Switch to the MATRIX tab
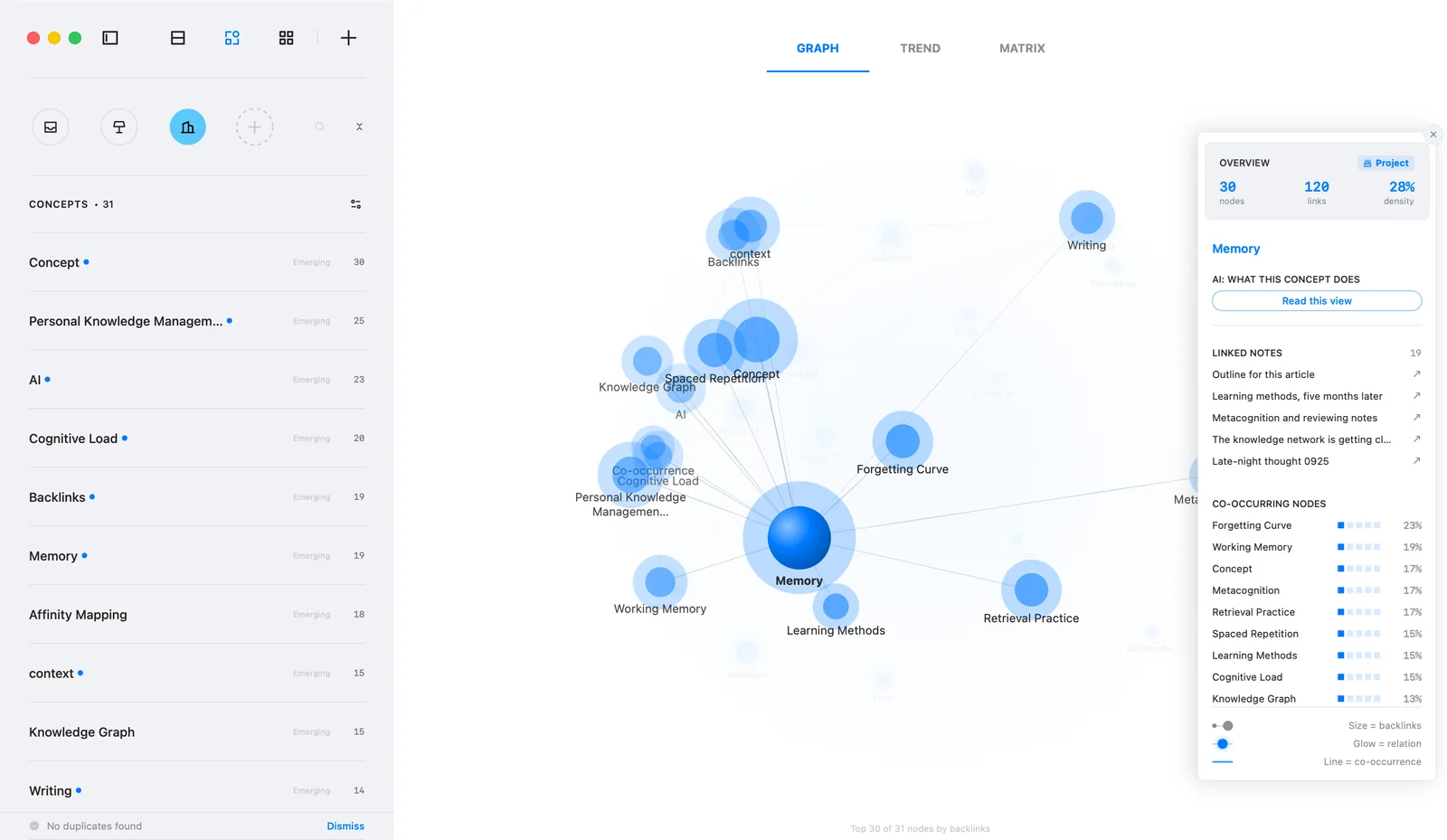This screenshot has width=1447, height=840. tap(1022, 49)
